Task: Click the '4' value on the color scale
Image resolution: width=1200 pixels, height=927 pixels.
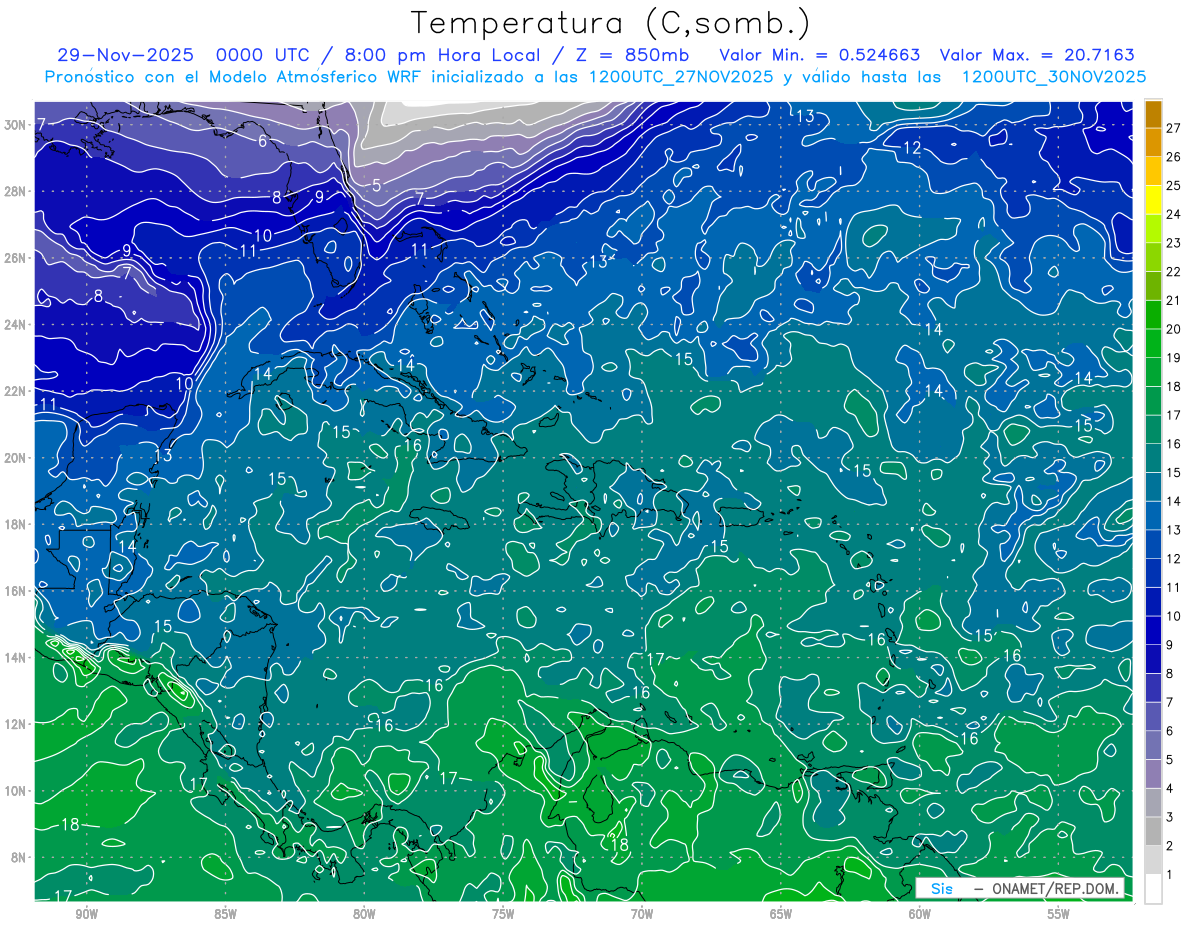Action: point(1170,789)
